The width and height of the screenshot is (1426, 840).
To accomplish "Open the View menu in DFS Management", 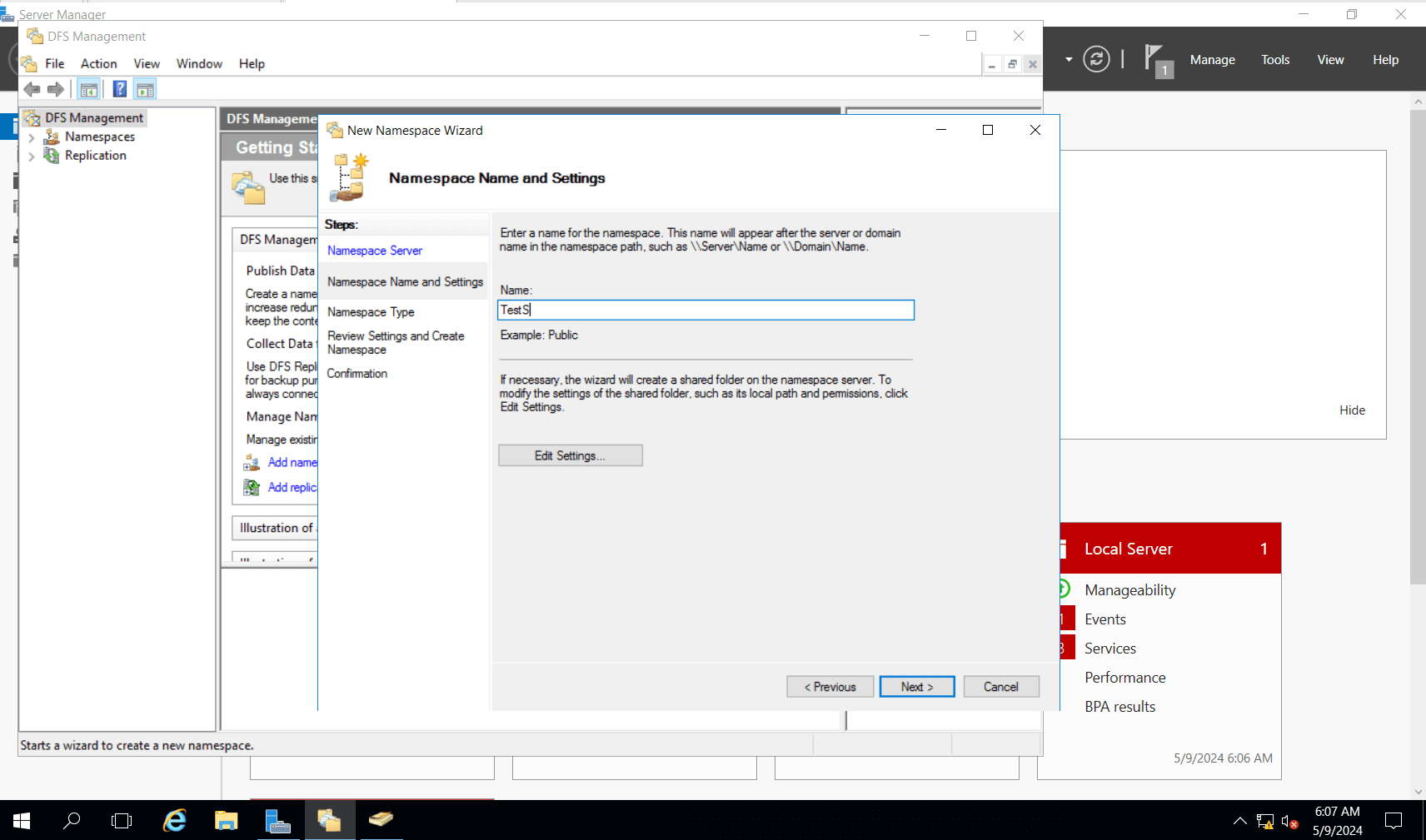I will (x=147, y=64).
